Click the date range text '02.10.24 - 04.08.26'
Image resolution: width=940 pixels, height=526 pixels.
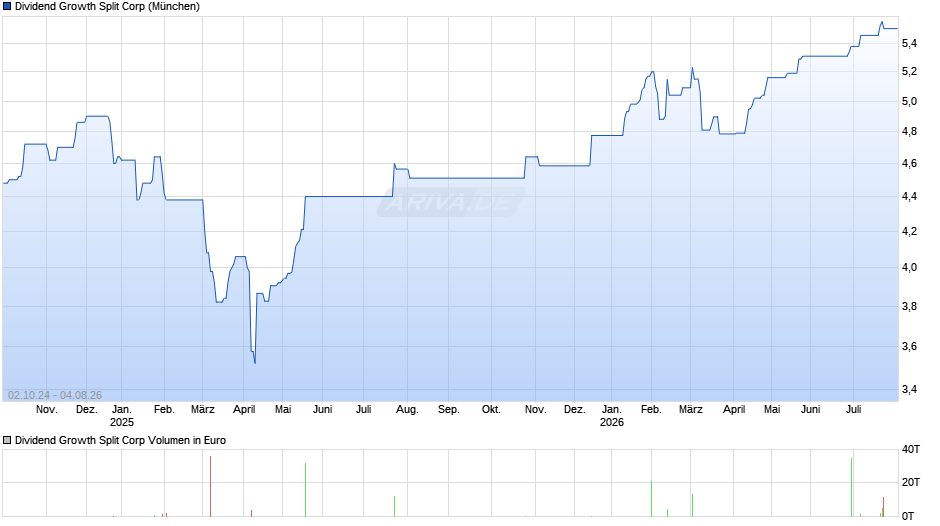tap(55, 395)
